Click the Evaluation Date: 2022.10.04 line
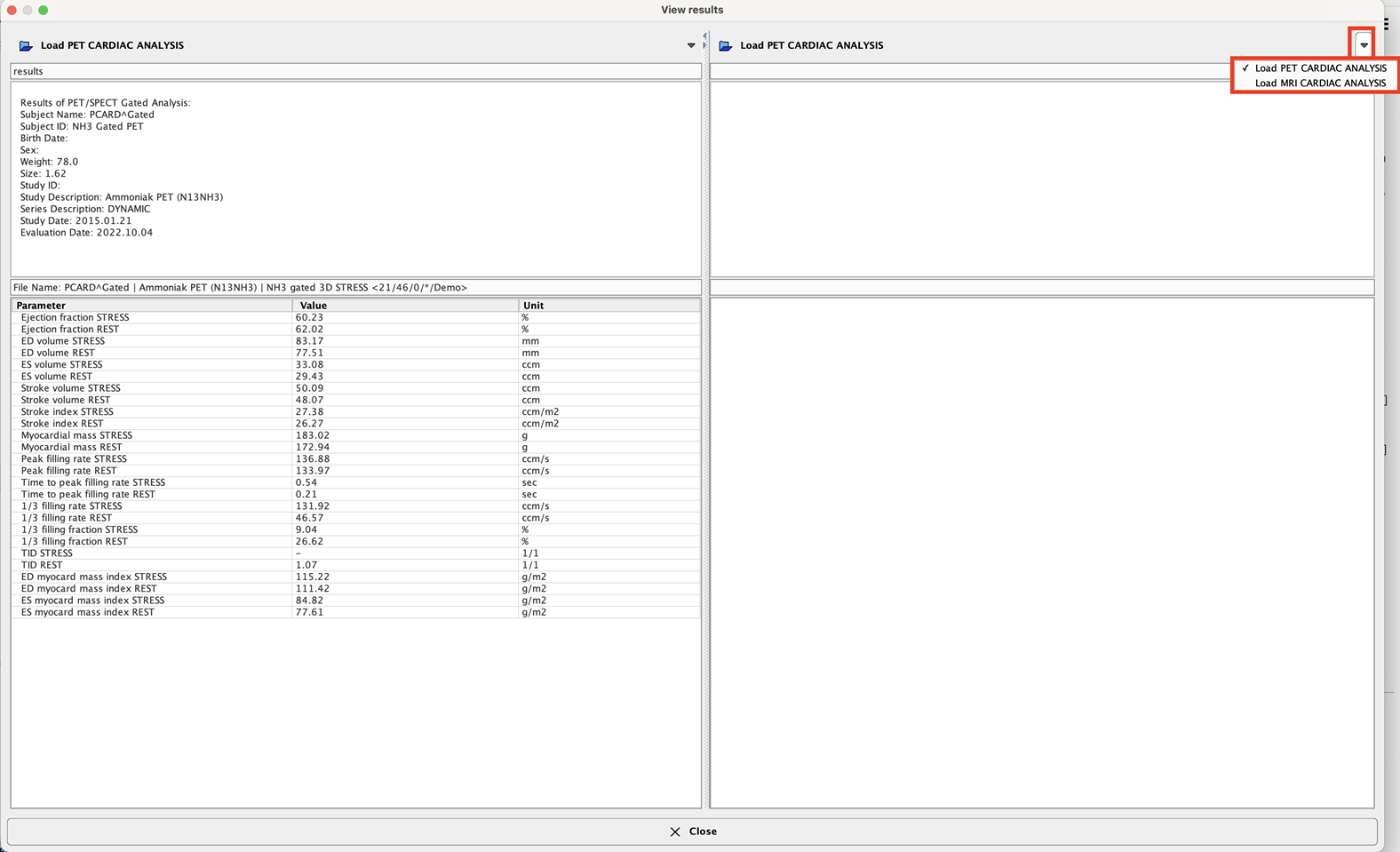This screenshot has height=852, width=1400. click(86, 233)
